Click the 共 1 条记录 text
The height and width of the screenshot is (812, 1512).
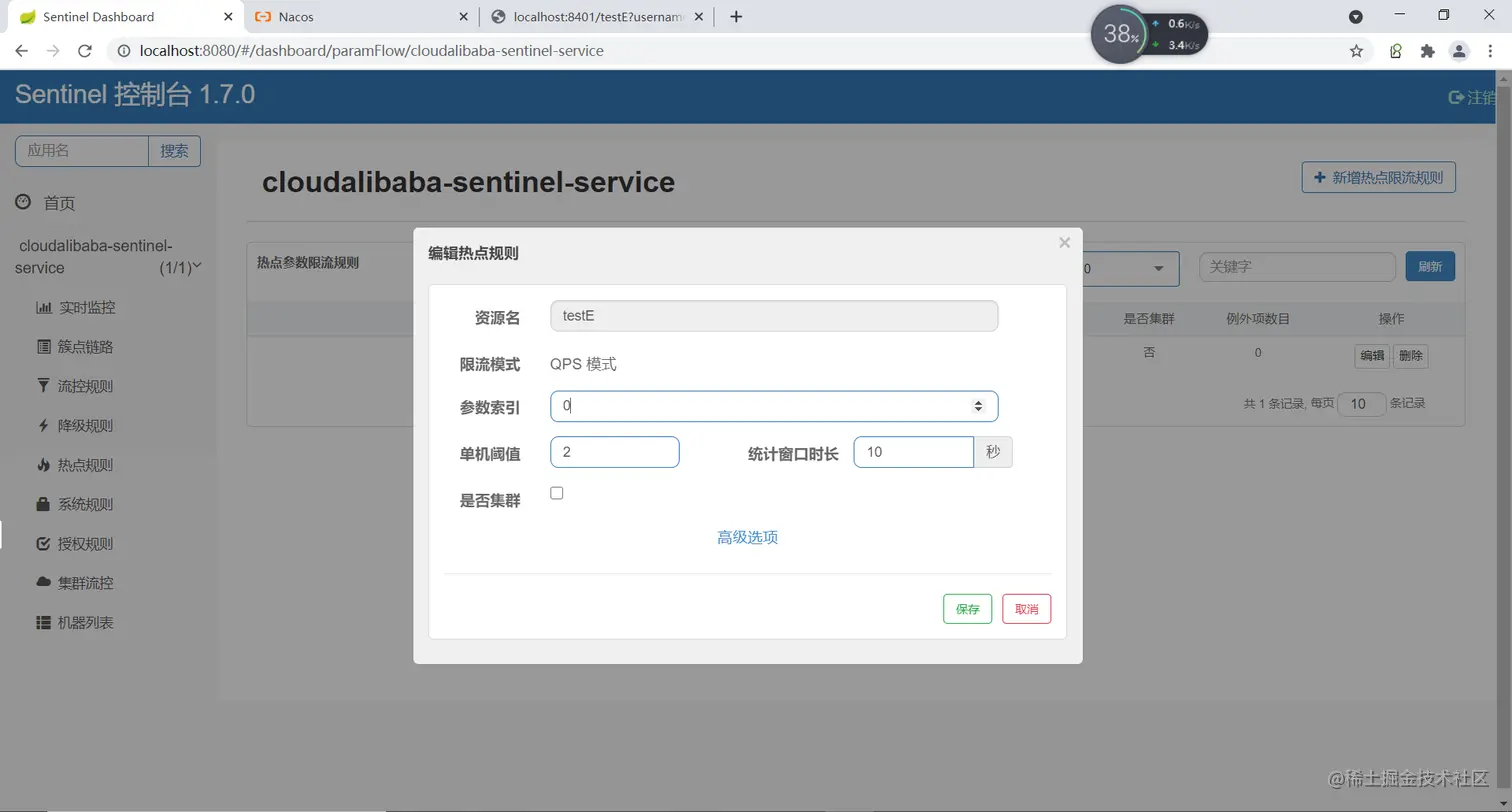(1275, 404)
